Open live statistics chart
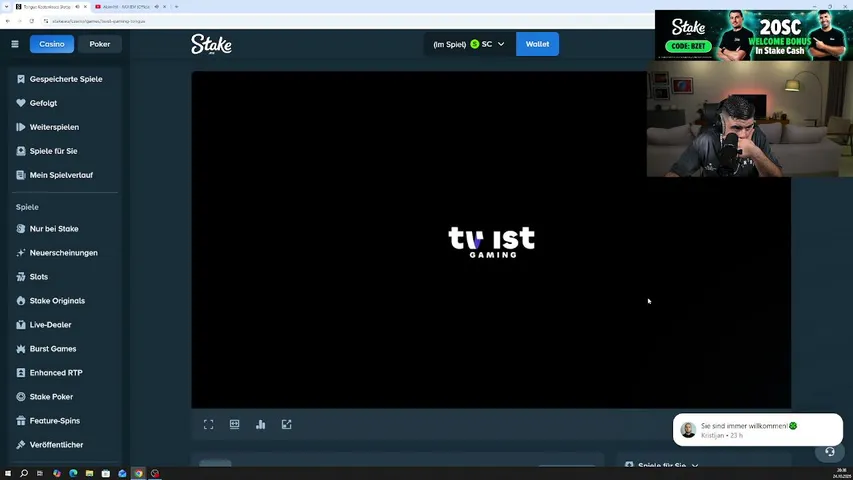853x480 pixels. (261, 424)
